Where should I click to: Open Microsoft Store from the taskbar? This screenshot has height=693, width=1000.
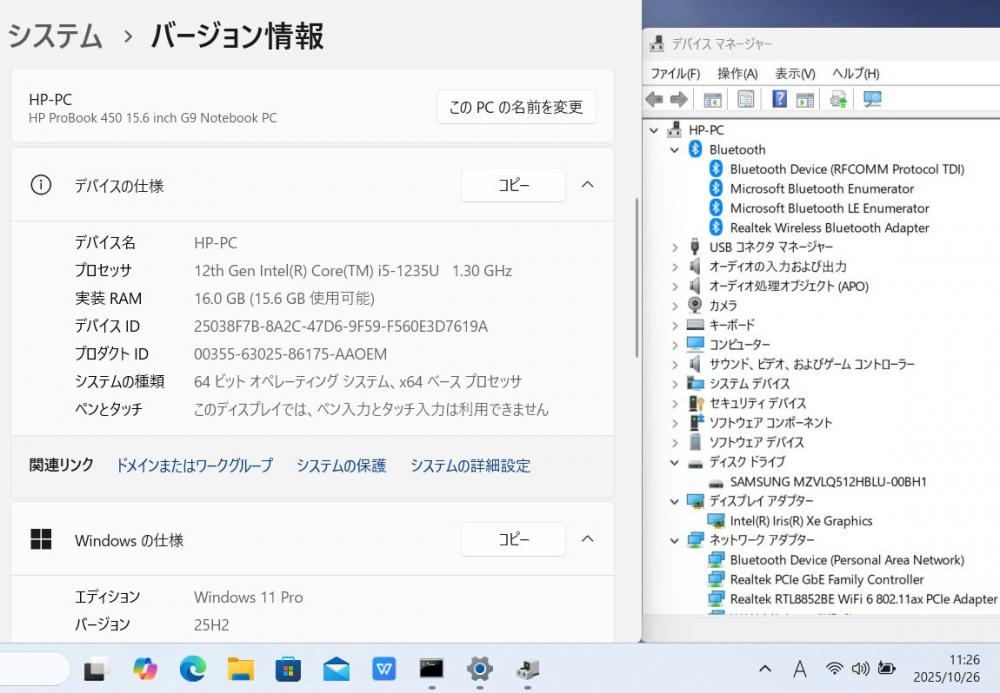tap(288, 668)
